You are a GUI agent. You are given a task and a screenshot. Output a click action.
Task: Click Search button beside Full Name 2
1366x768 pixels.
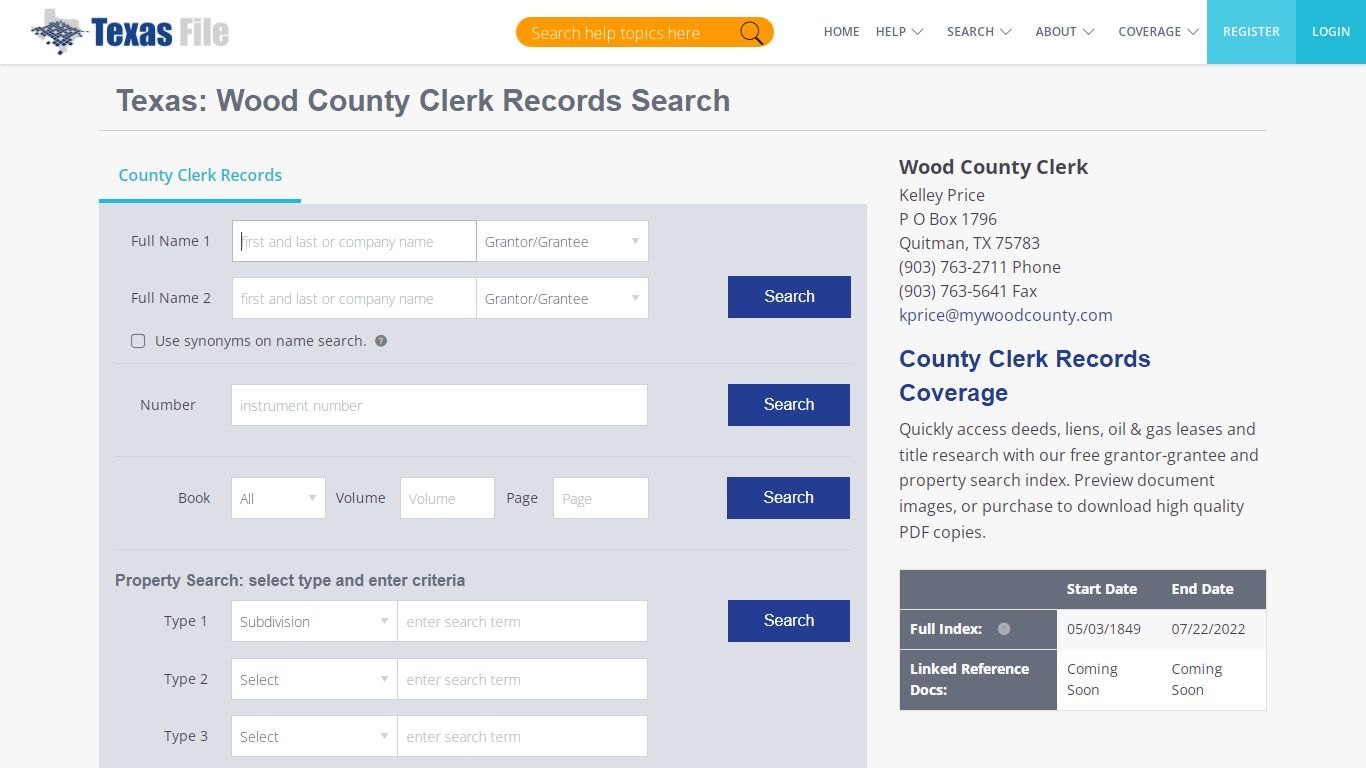(x=789, y=297)
